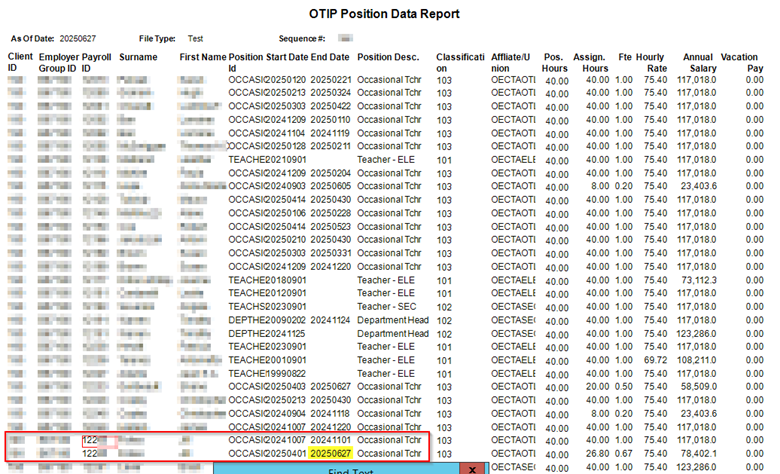Select annual salary 58,509.0
780x474 pixels.
(699, 386)
